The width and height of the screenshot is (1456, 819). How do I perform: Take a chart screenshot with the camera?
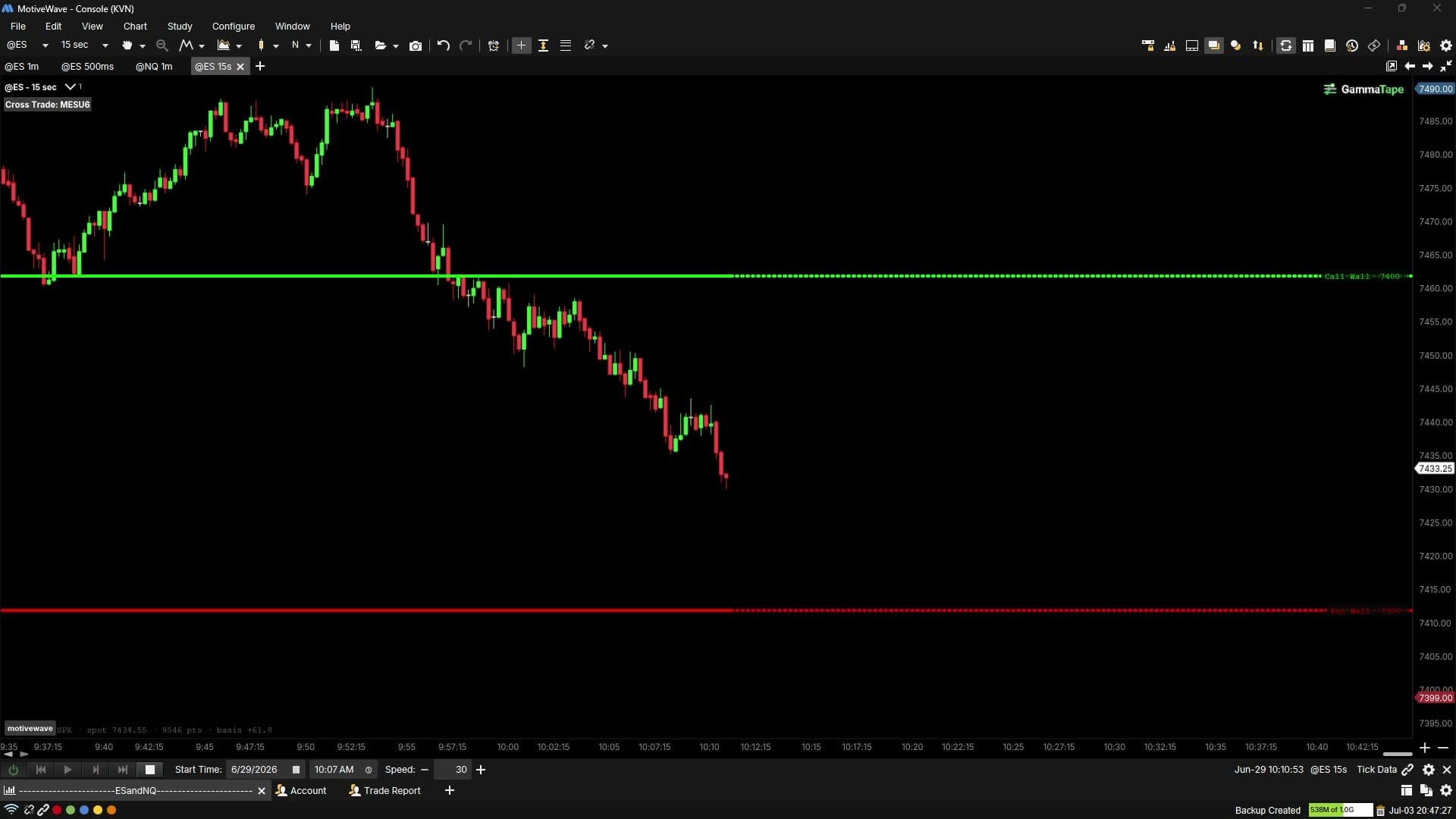(x=416, y=45)
